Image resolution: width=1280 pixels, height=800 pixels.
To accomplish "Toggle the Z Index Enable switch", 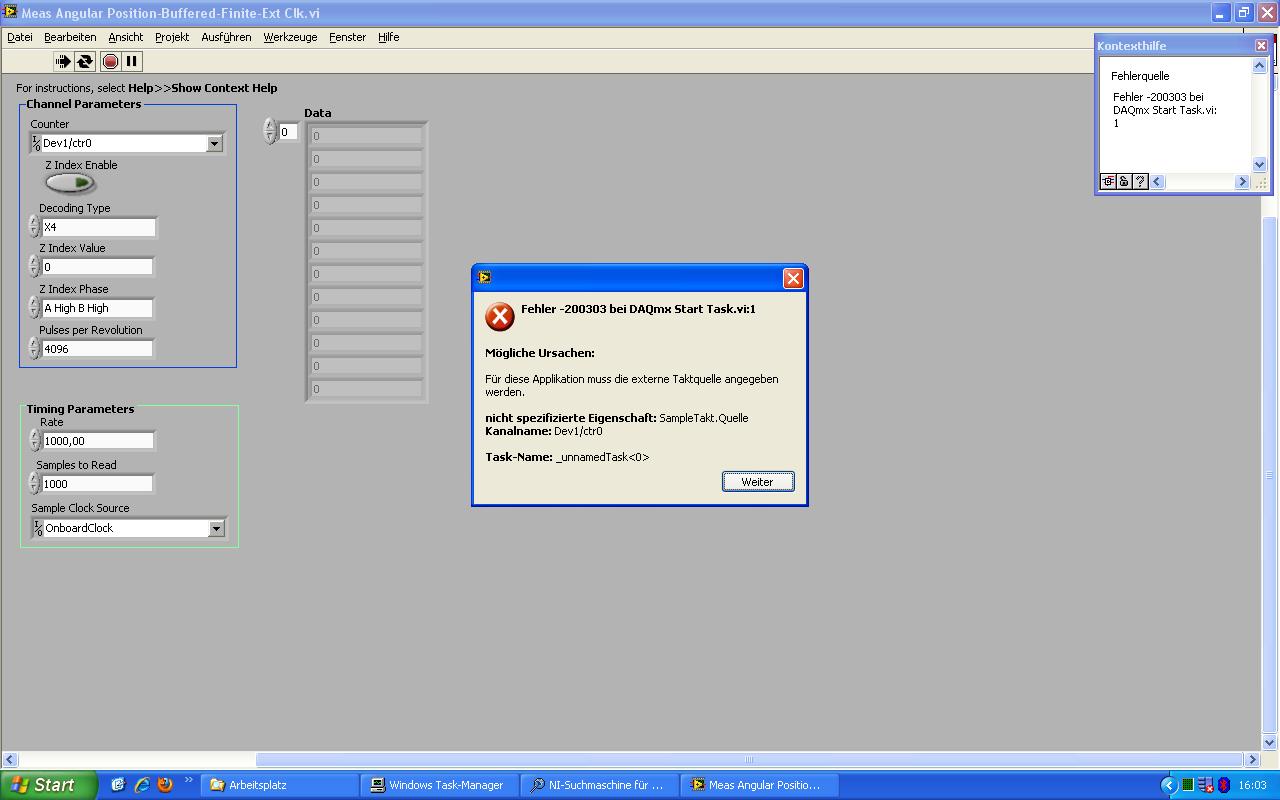I will pyautogui.click(x=70, y=183).
